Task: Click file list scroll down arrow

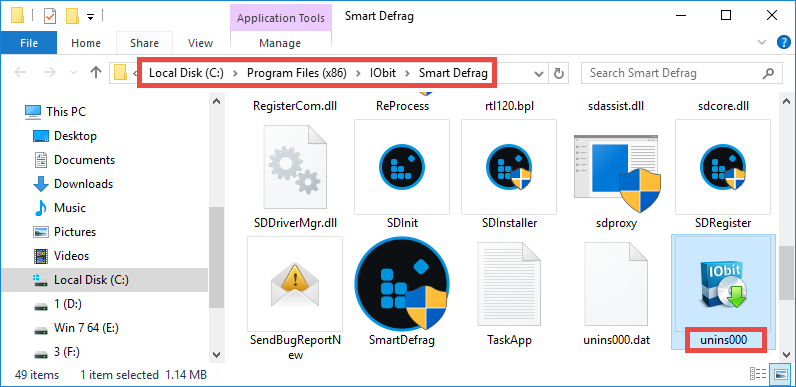Action: [x=786, y=354]
